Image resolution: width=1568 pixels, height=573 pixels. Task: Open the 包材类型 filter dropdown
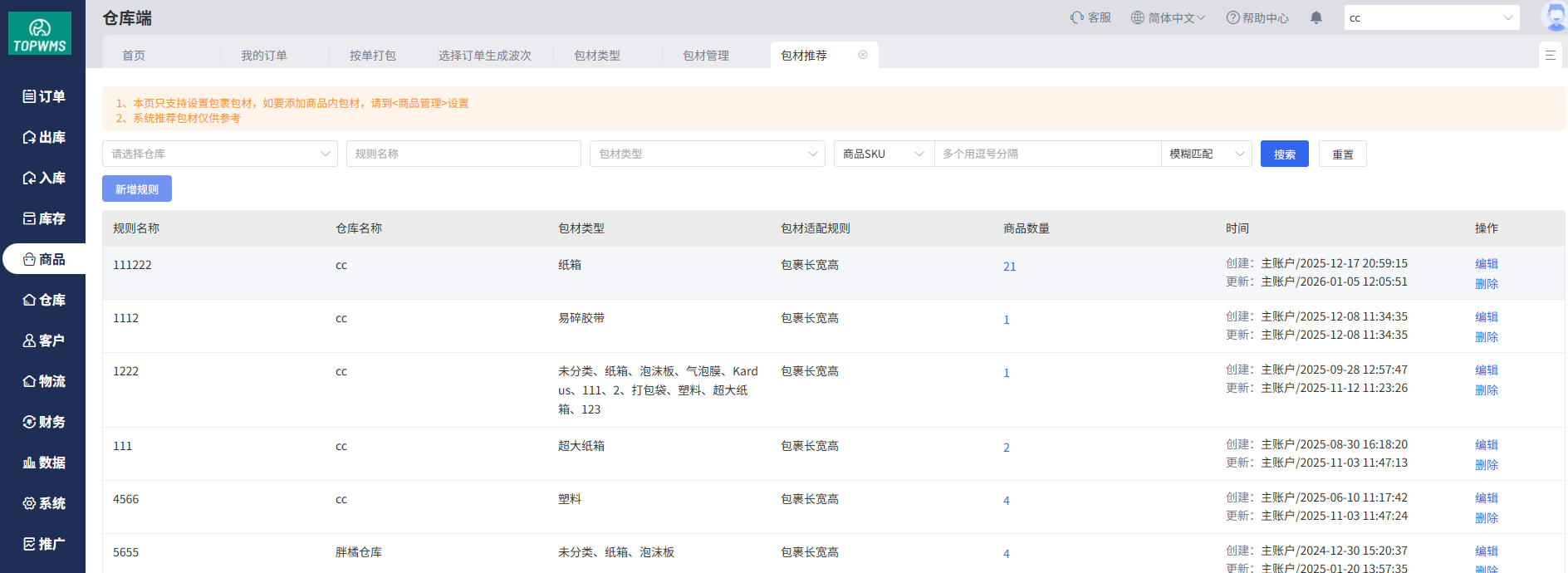[x=707, y=154]
